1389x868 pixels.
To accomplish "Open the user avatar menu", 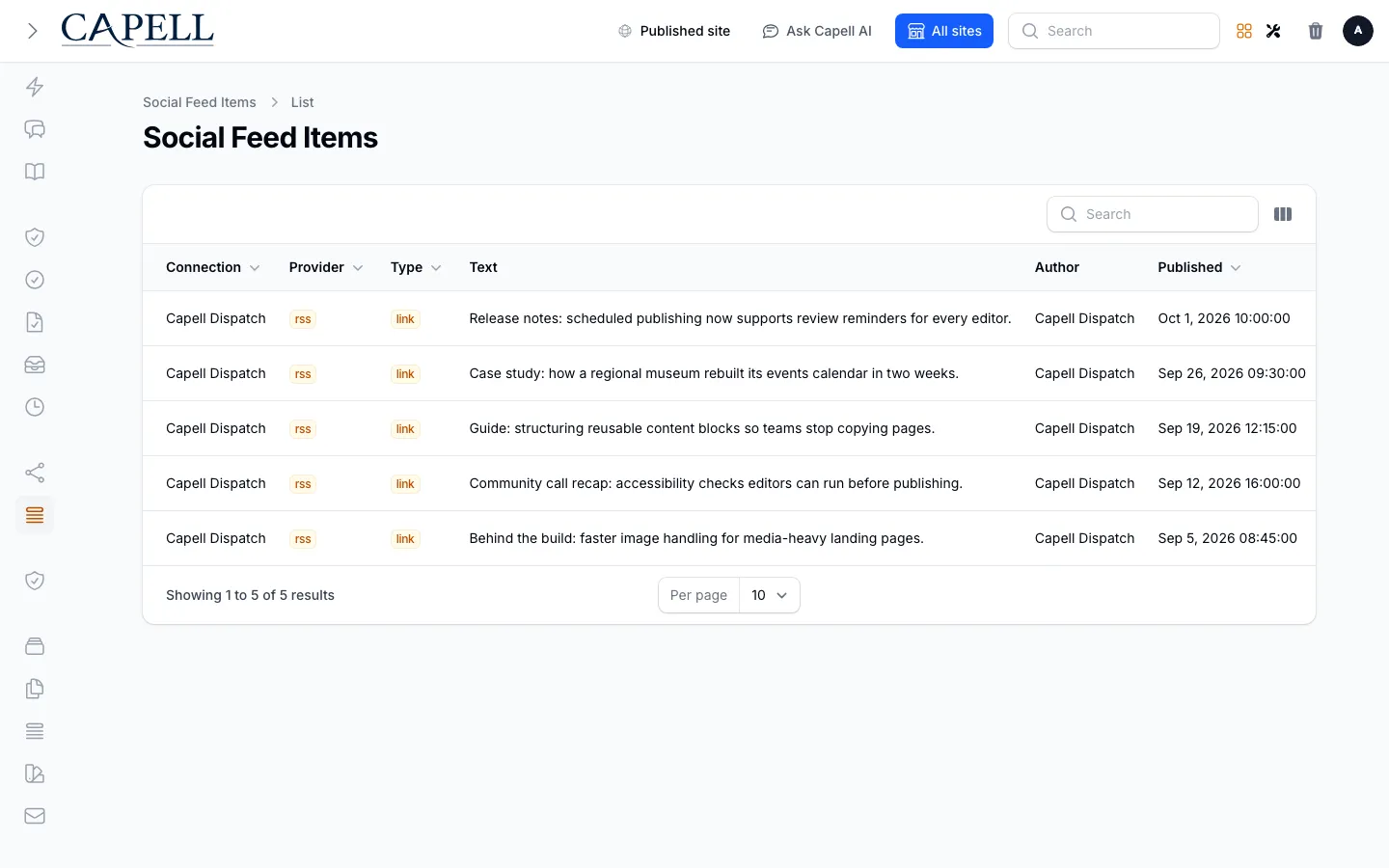I will click(1358, 31).
